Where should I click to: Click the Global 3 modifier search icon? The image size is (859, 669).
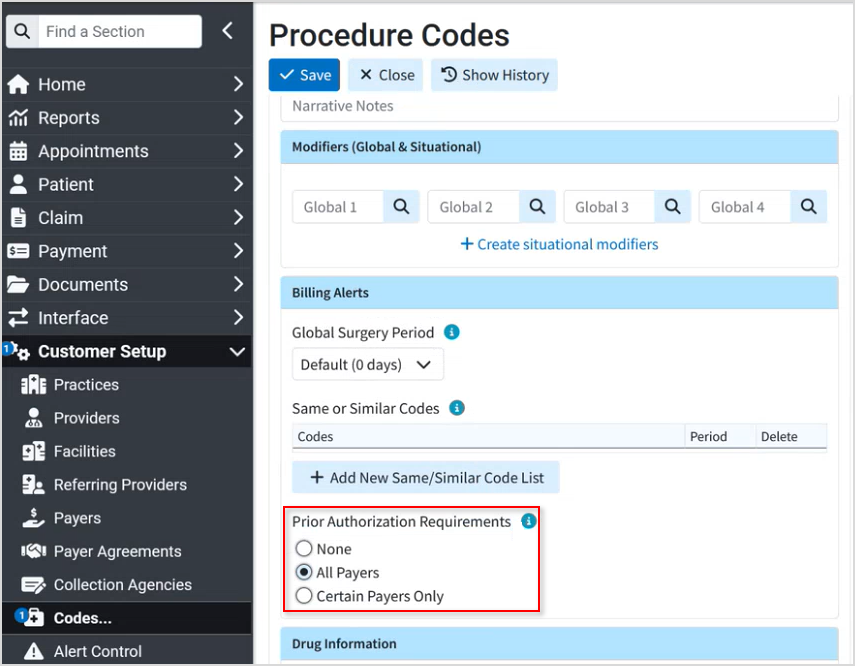(675, 208)
